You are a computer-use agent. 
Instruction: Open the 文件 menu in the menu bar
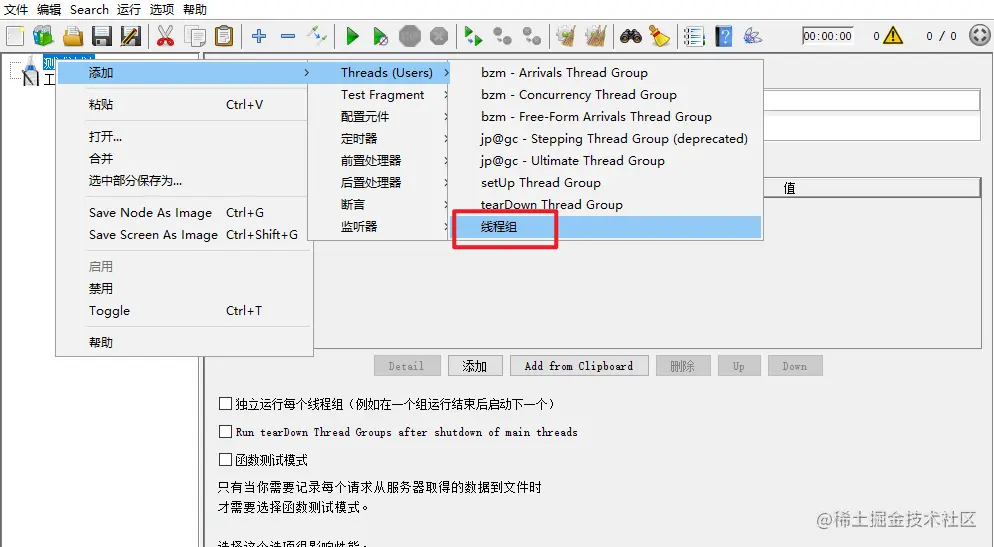tap(16, 10)
